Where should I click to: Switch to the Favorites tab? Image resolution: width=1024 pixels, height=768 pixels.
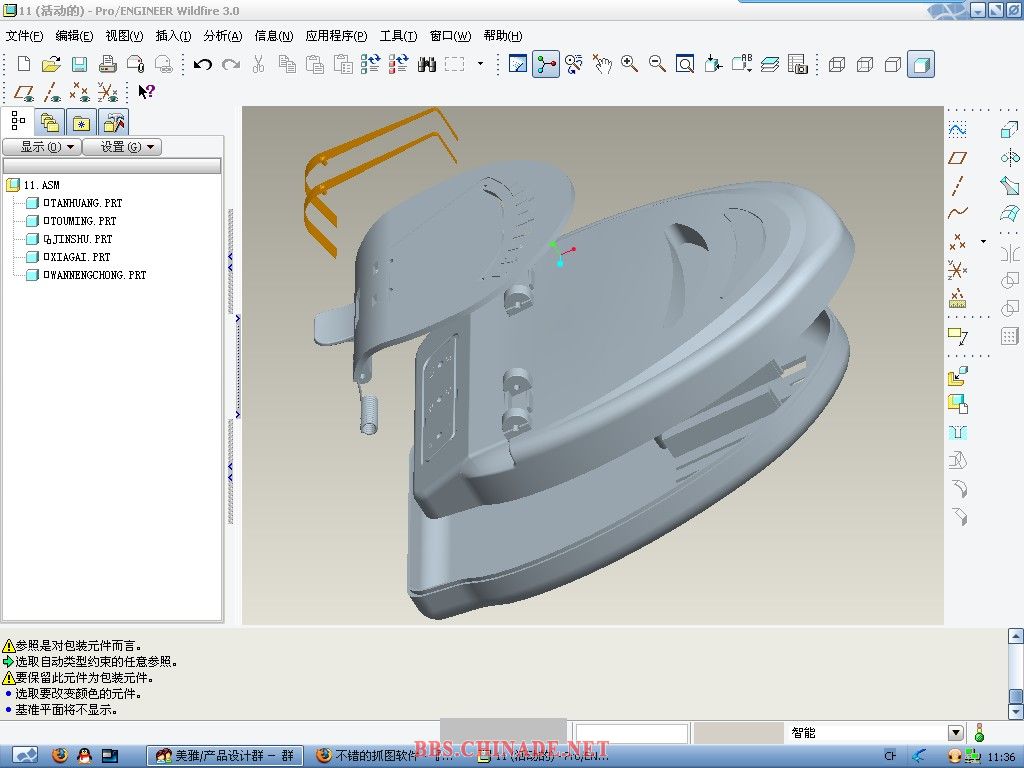point(81,122)
